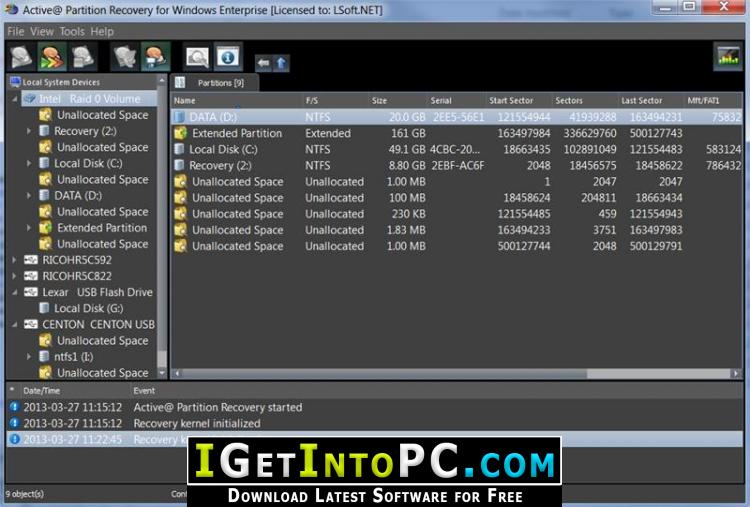The height and width of the screenshot is (507, 750).
Task: Click the green-arrow disk scan toolbar icon
Action: (x=52, y=56)
